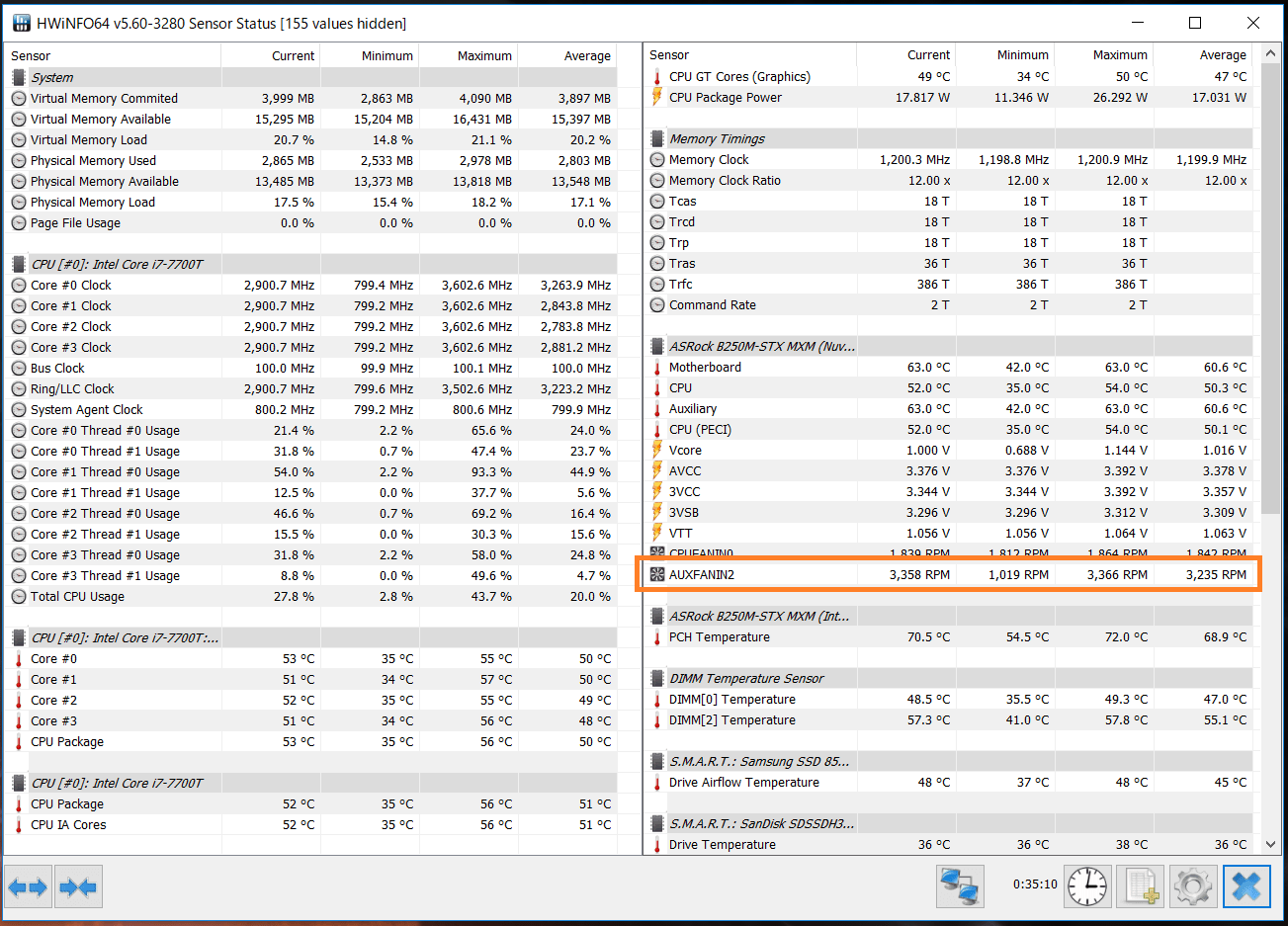Click the ASRock B250M-STX MXM (Nuv... header icon
Viewport: 1288px width, 926px height.
(x=657, y=346)
